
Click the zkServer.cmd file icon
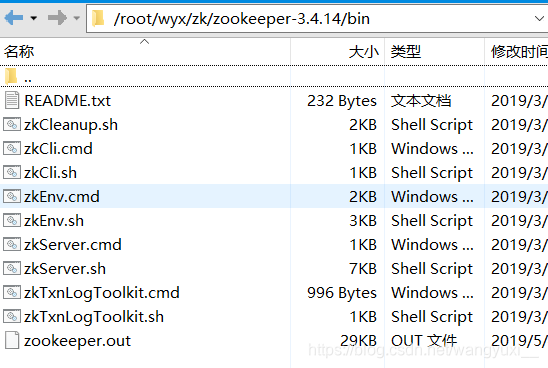point(12,244)
